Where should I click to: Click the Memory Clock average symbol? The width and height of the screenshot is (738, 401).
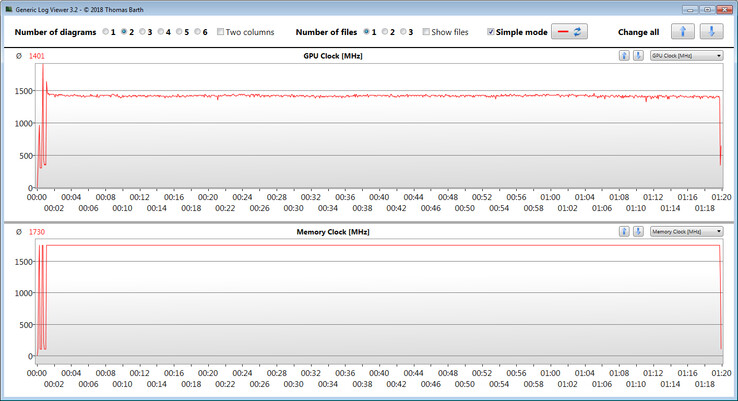[18, 232]
